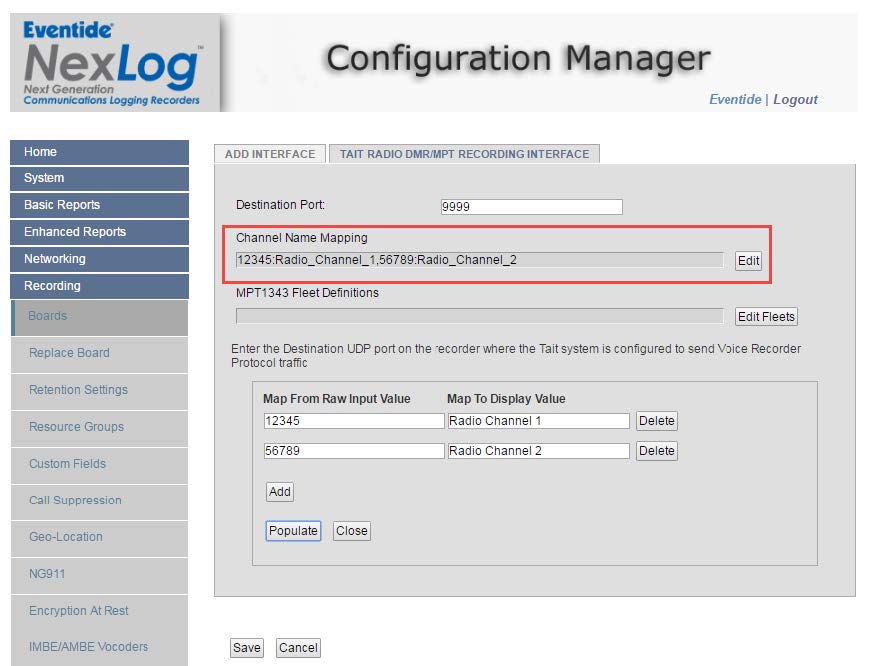Screen dimensions: 872x666
Task: Save the interface configuration
Action: 246,648
